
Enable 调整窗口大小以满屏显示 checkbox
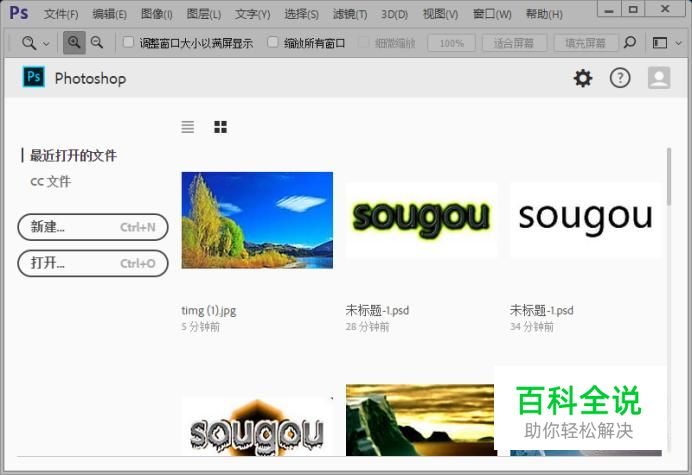pos(128,42)
